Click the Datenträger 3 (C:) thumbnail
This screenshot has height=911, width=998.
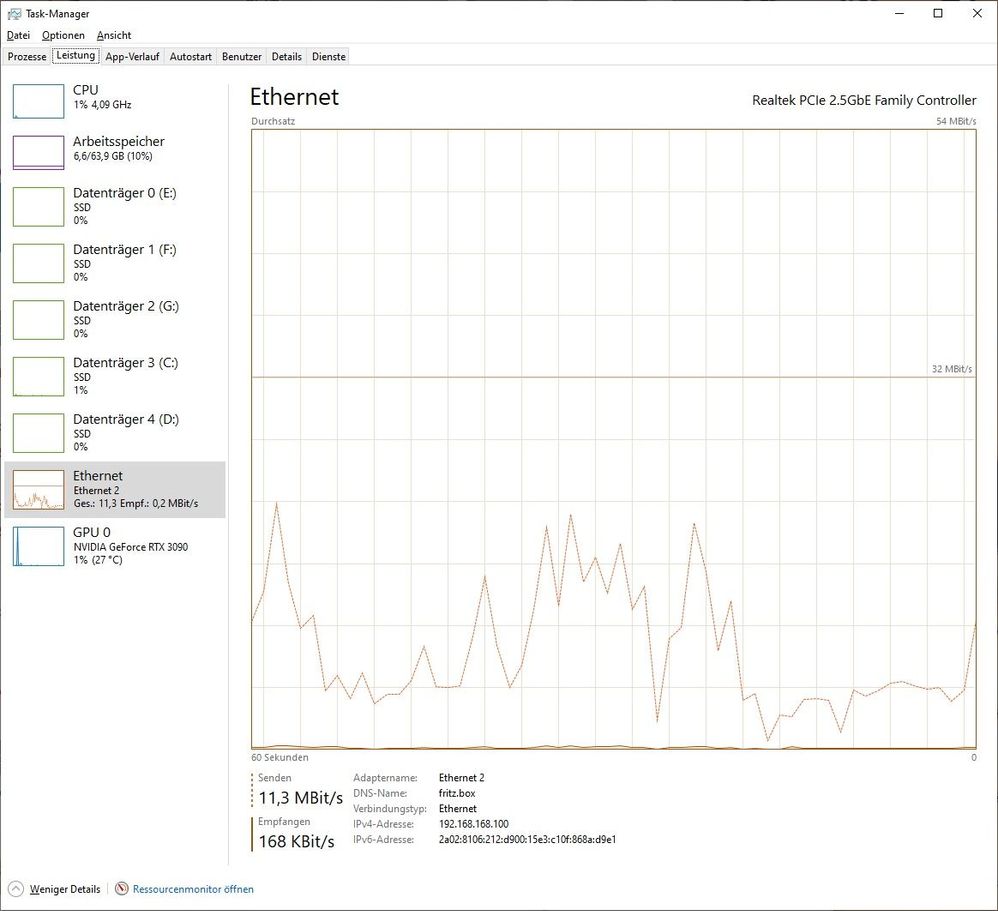pos(38,376)
